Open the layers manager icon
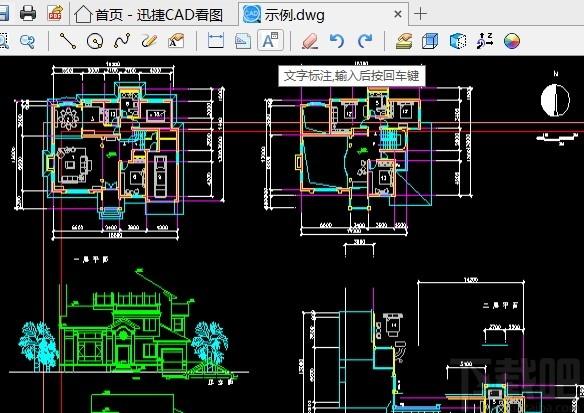584x413 pixels. click(x=404, y=41)
